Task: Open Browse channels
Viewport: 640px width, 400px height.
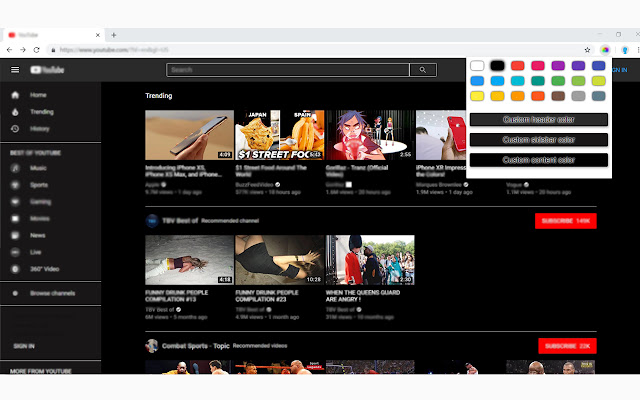Action: pos(53,293)
